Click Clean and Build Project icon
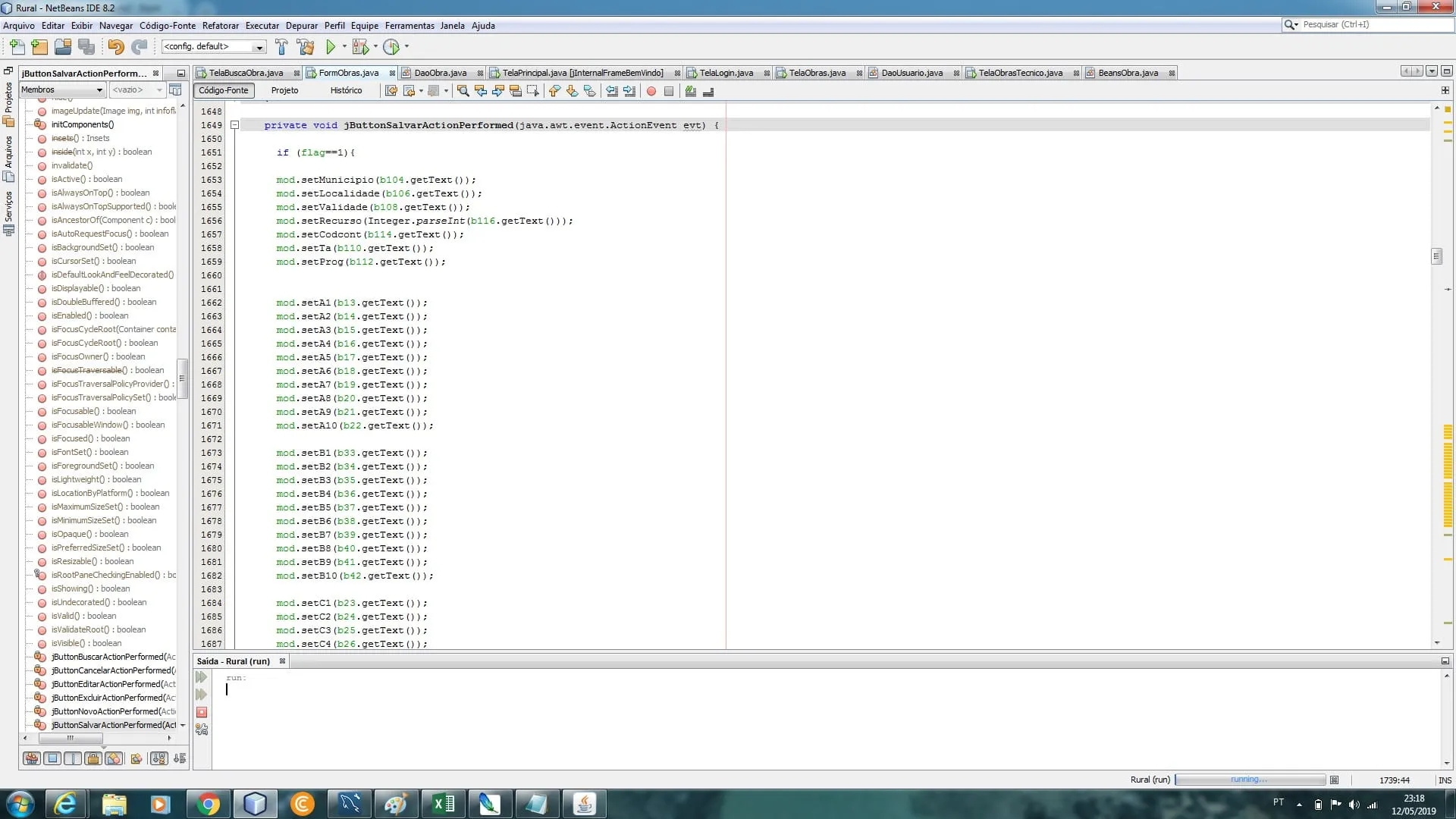 (x=306, y=47)
